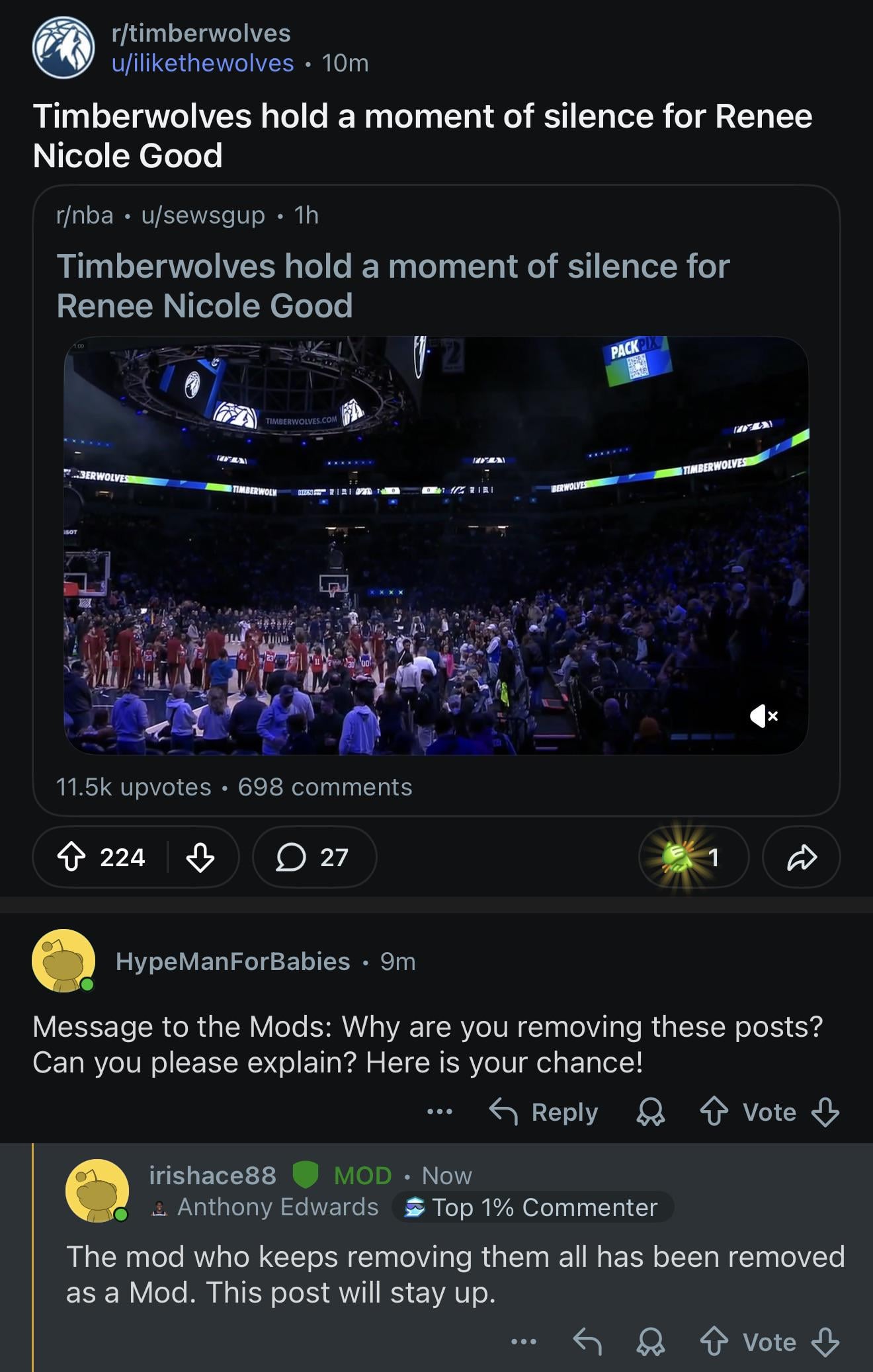873x1372 pixels.
Task: Upvote HypeManForBabies' comment
Action: tap(714, 1112)
